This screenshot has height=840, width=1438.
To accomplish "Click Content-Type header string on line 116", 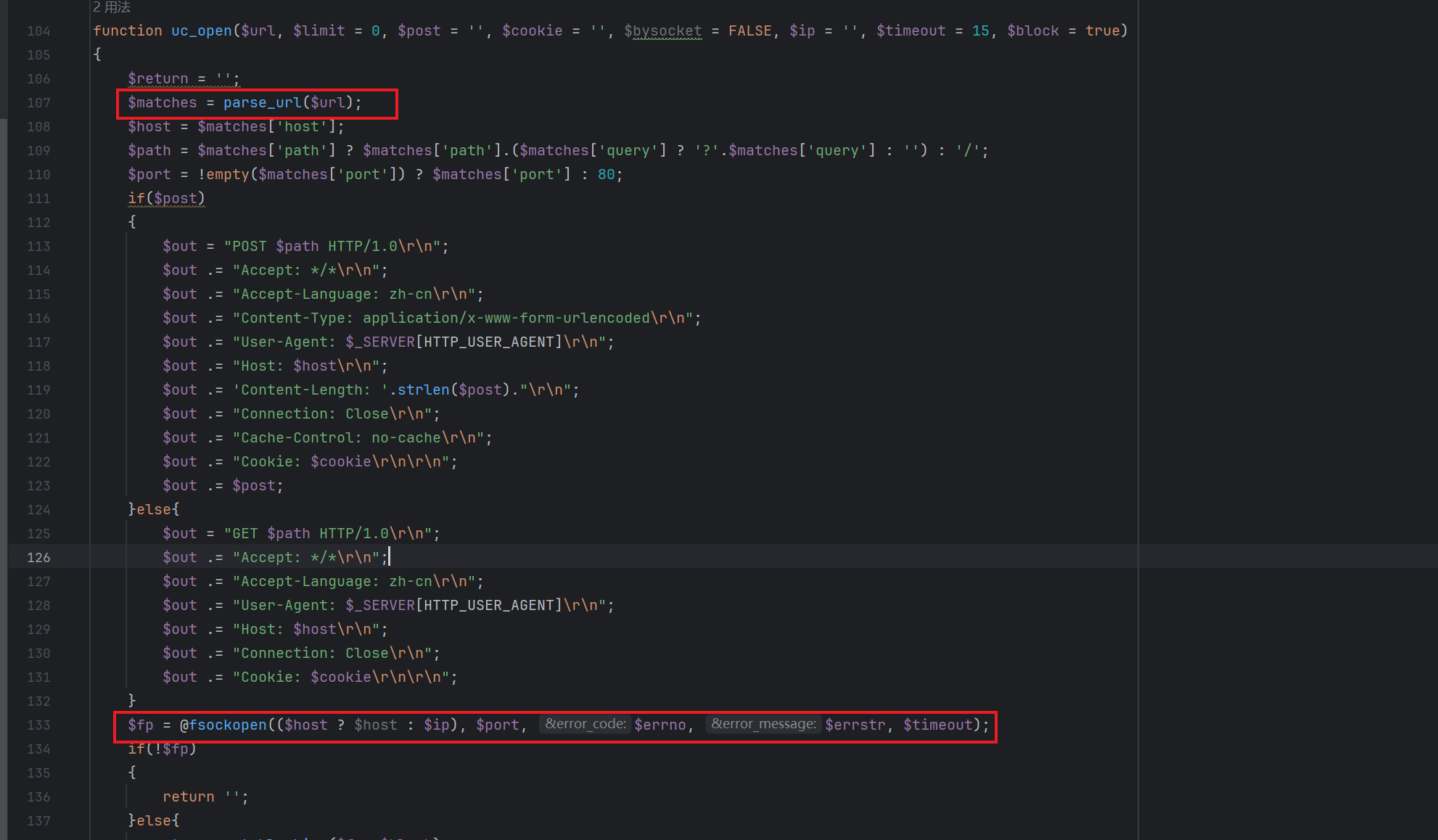I will [463, 318].
